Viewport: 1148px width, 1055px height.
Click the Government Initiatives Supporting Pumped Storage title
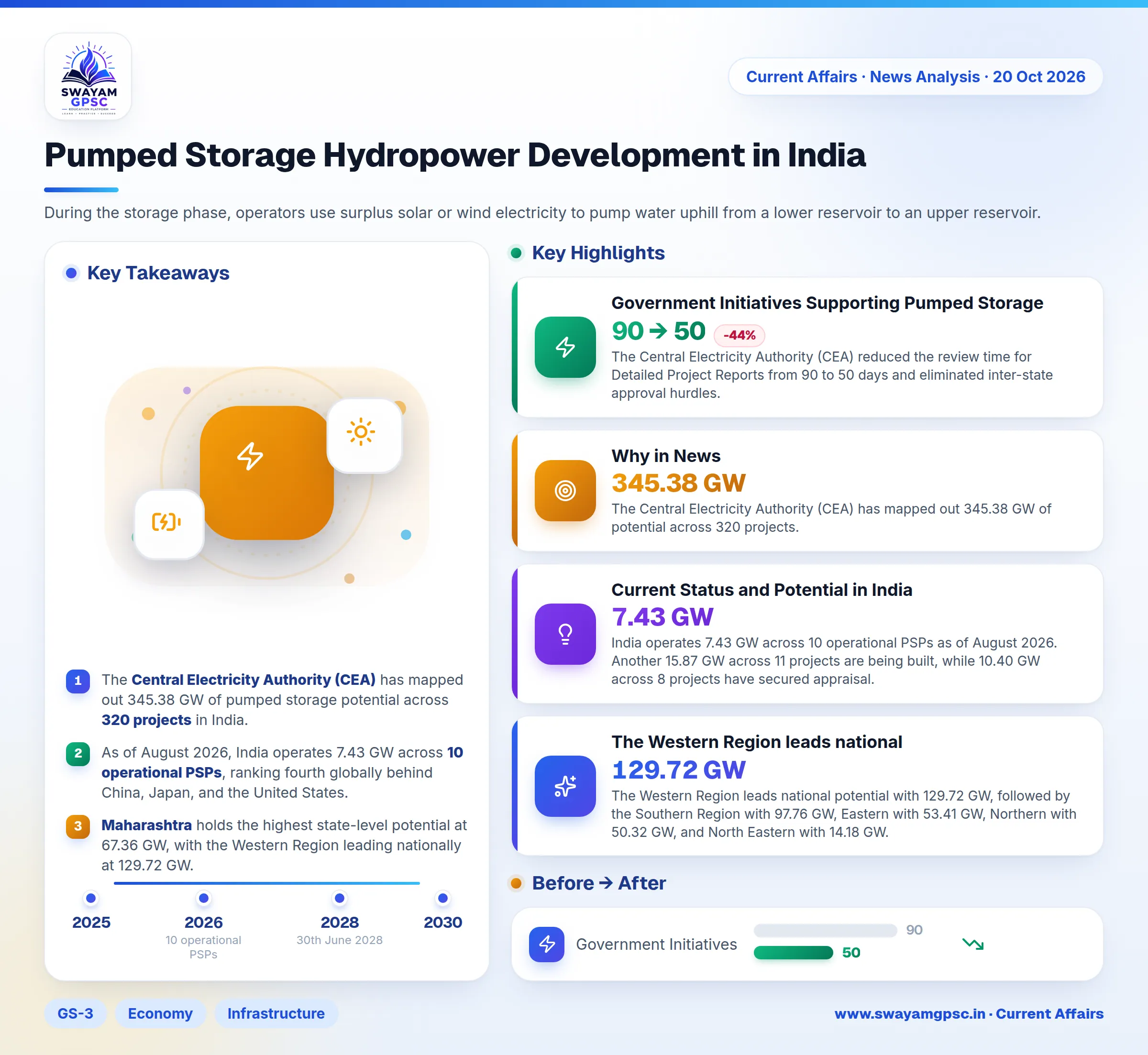pyautogui.click(x=827, y=303)
